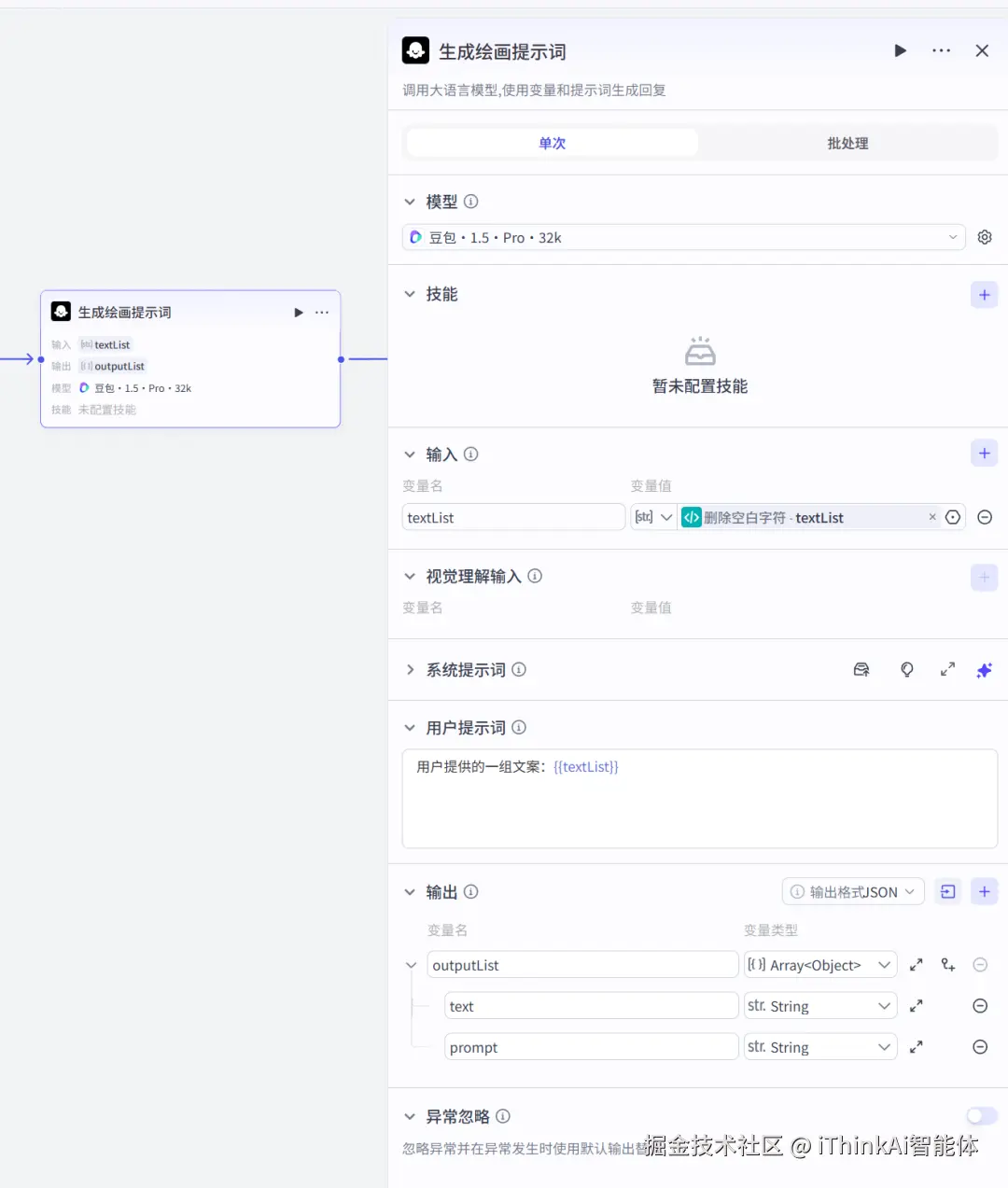Click the lightbulb icon in 系统提示词 row

[906, 670]
